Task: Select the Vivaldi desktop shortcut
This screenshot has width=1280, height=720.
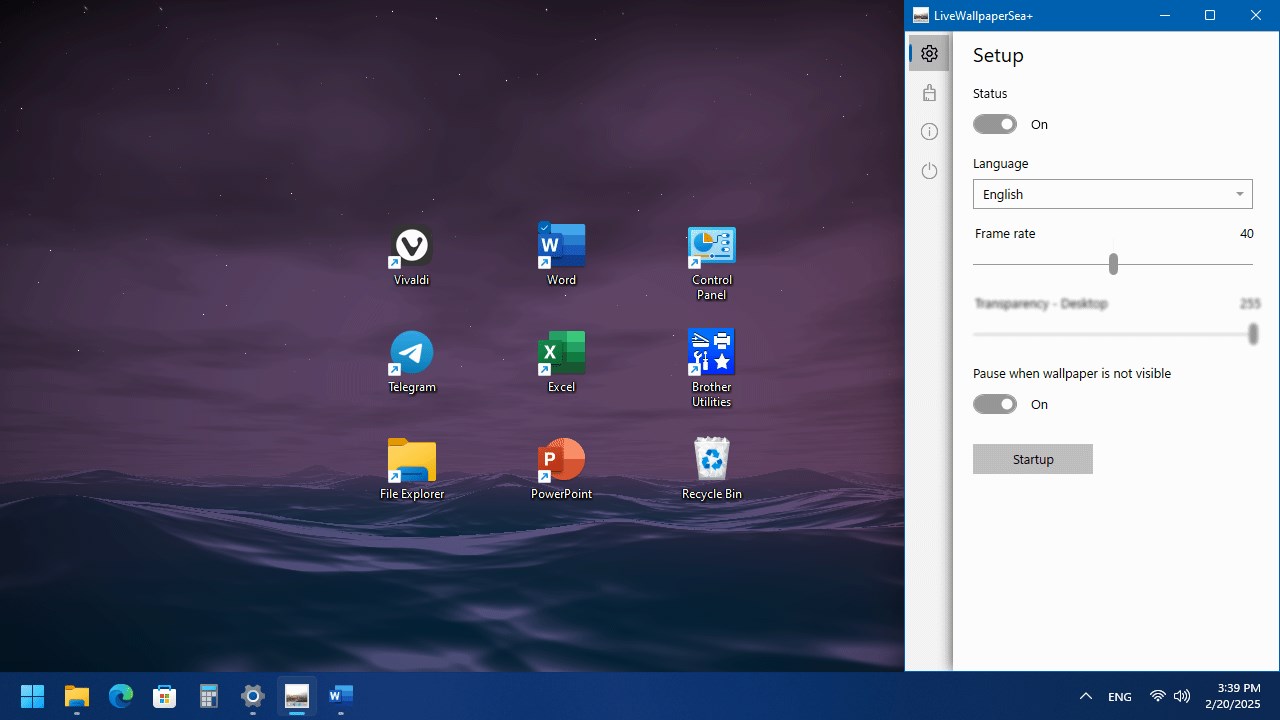Action: click(412, 256)
